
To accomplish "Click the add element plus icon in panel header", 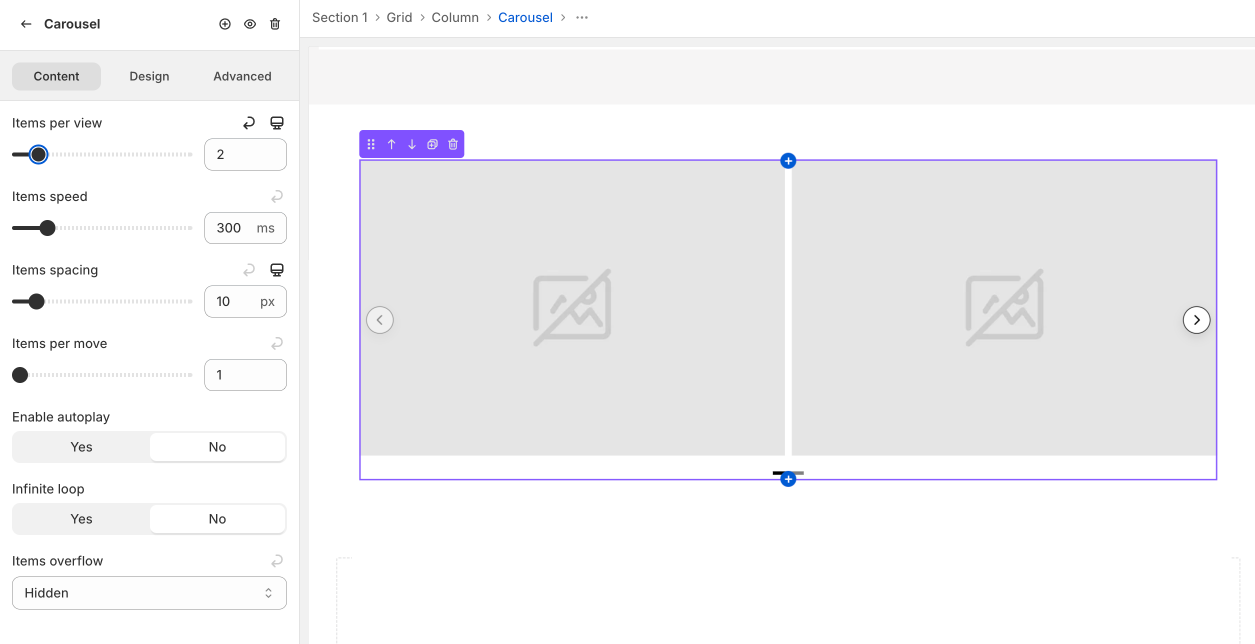I will pyautogui.click(x=225, y=24).
